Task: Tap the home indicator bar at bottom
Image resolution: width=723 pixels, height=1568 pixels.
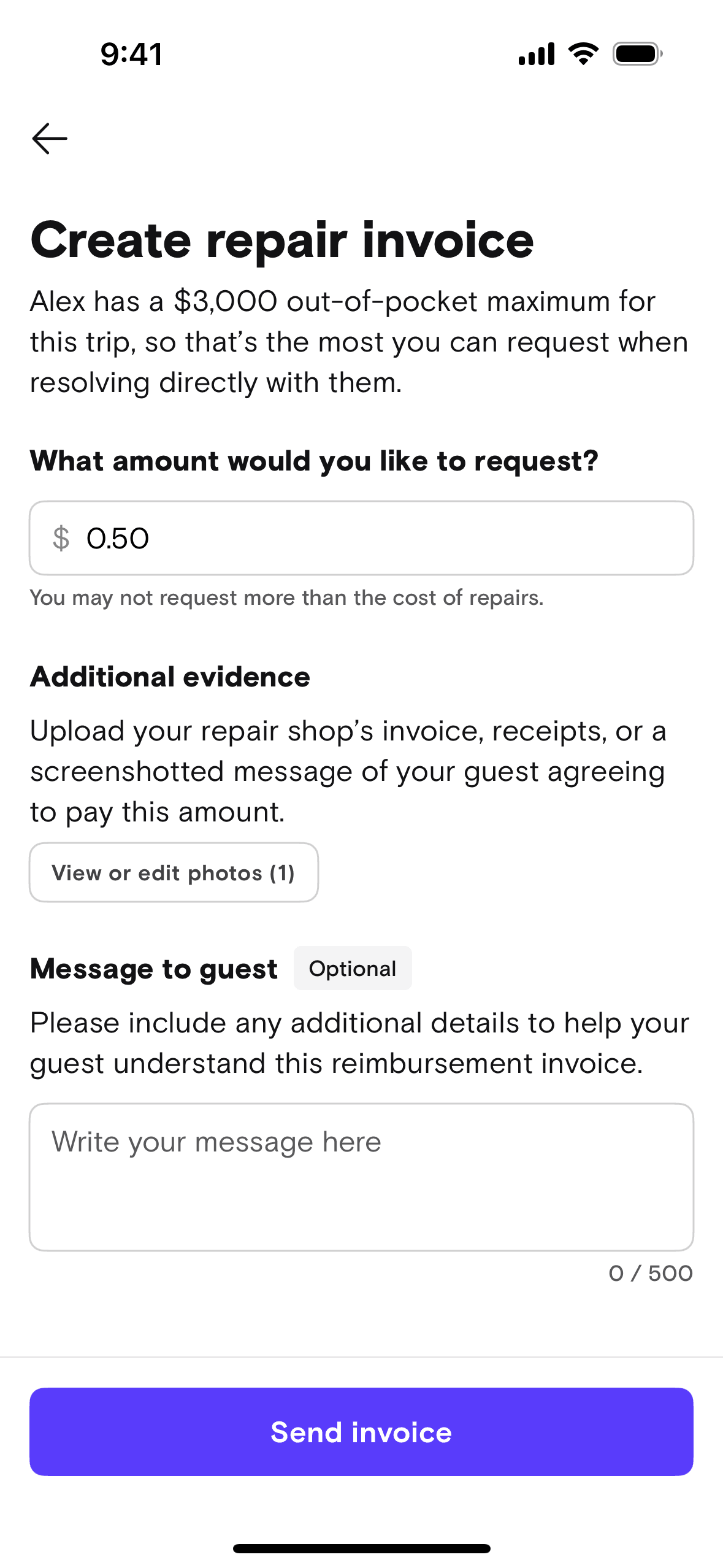Action: pos(361,1548)
